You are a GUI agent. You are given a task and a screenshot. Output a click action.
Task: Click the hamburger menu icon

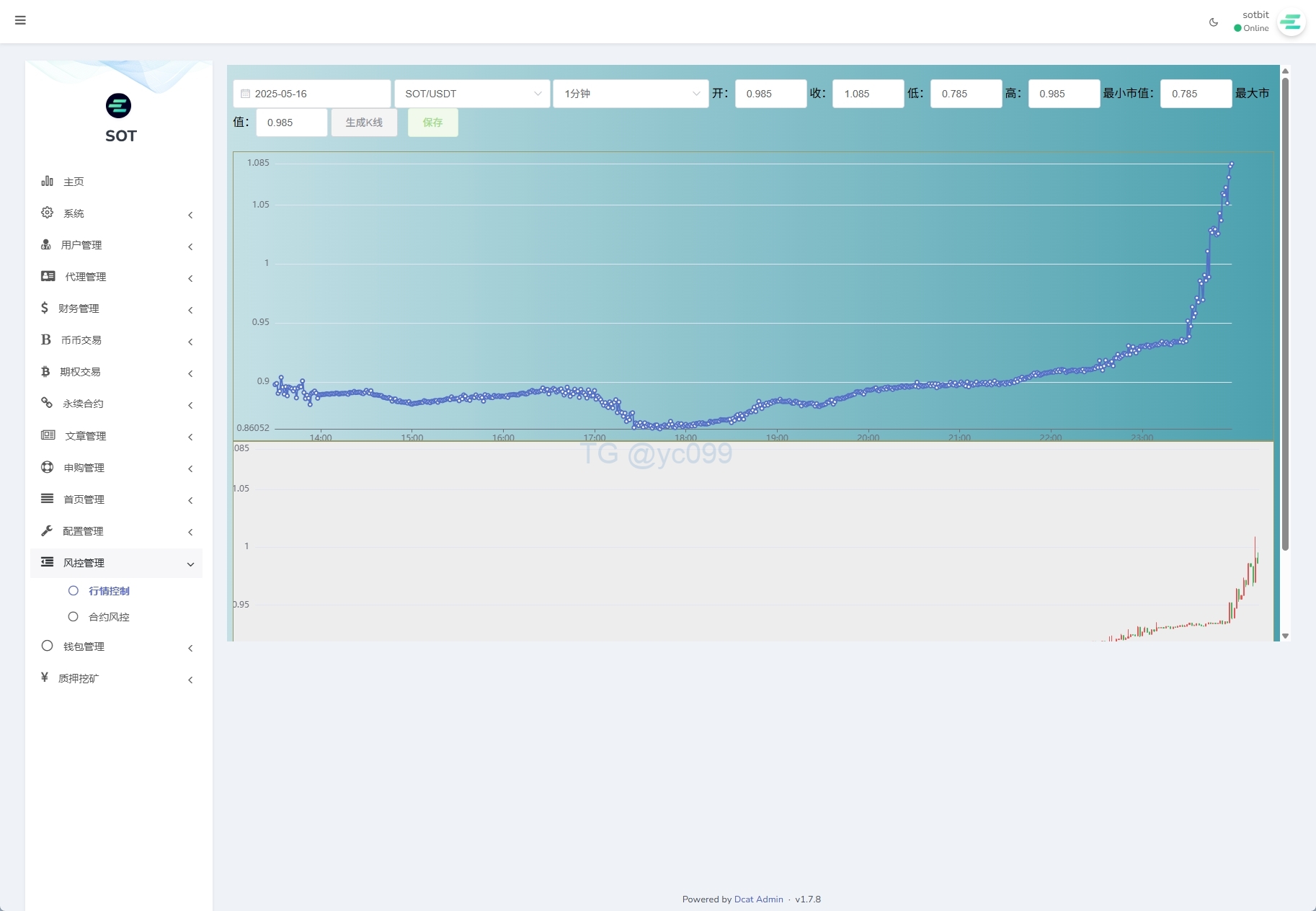click(20, 20)
